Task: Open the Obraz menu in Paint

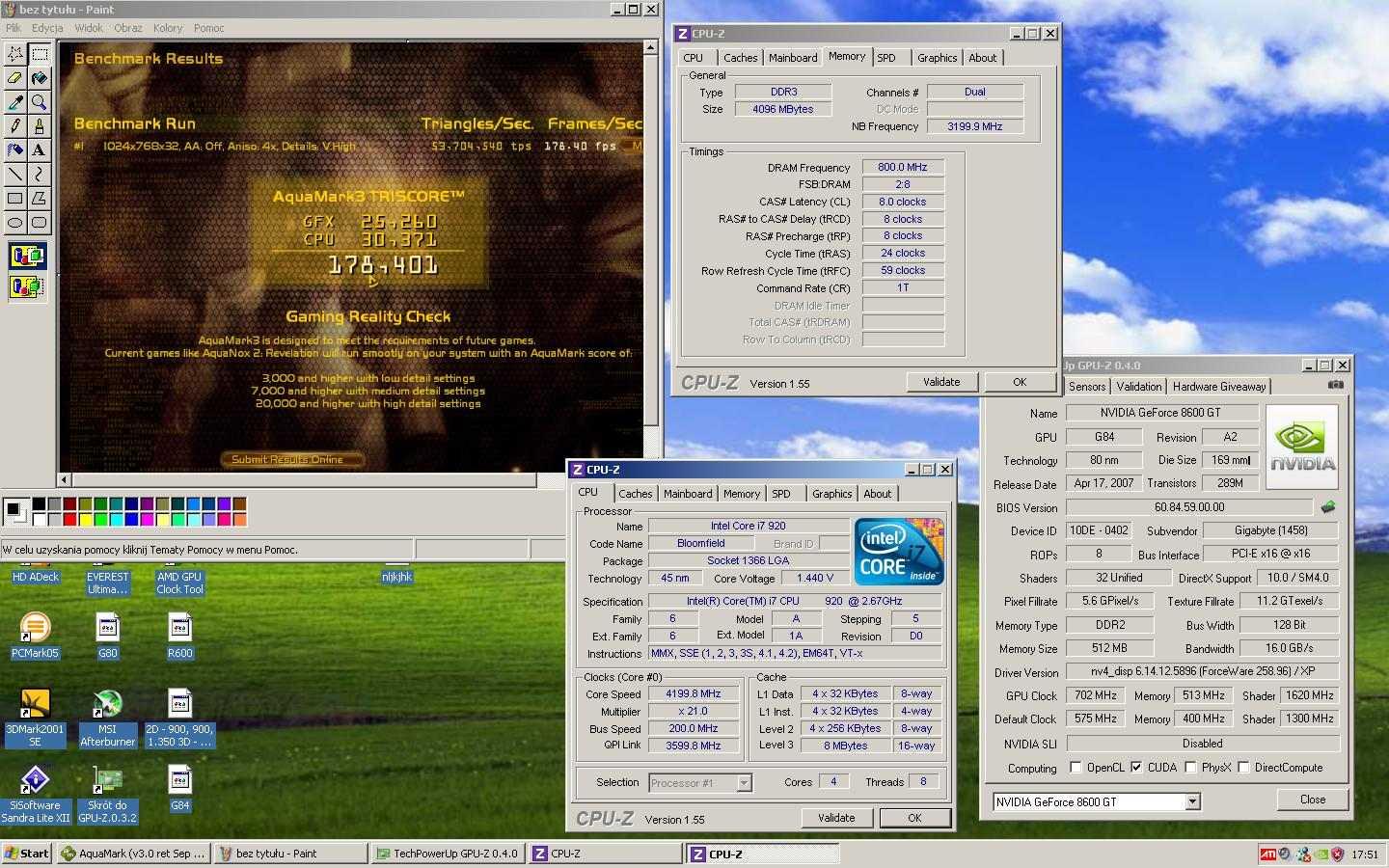Action: point(128,28)
